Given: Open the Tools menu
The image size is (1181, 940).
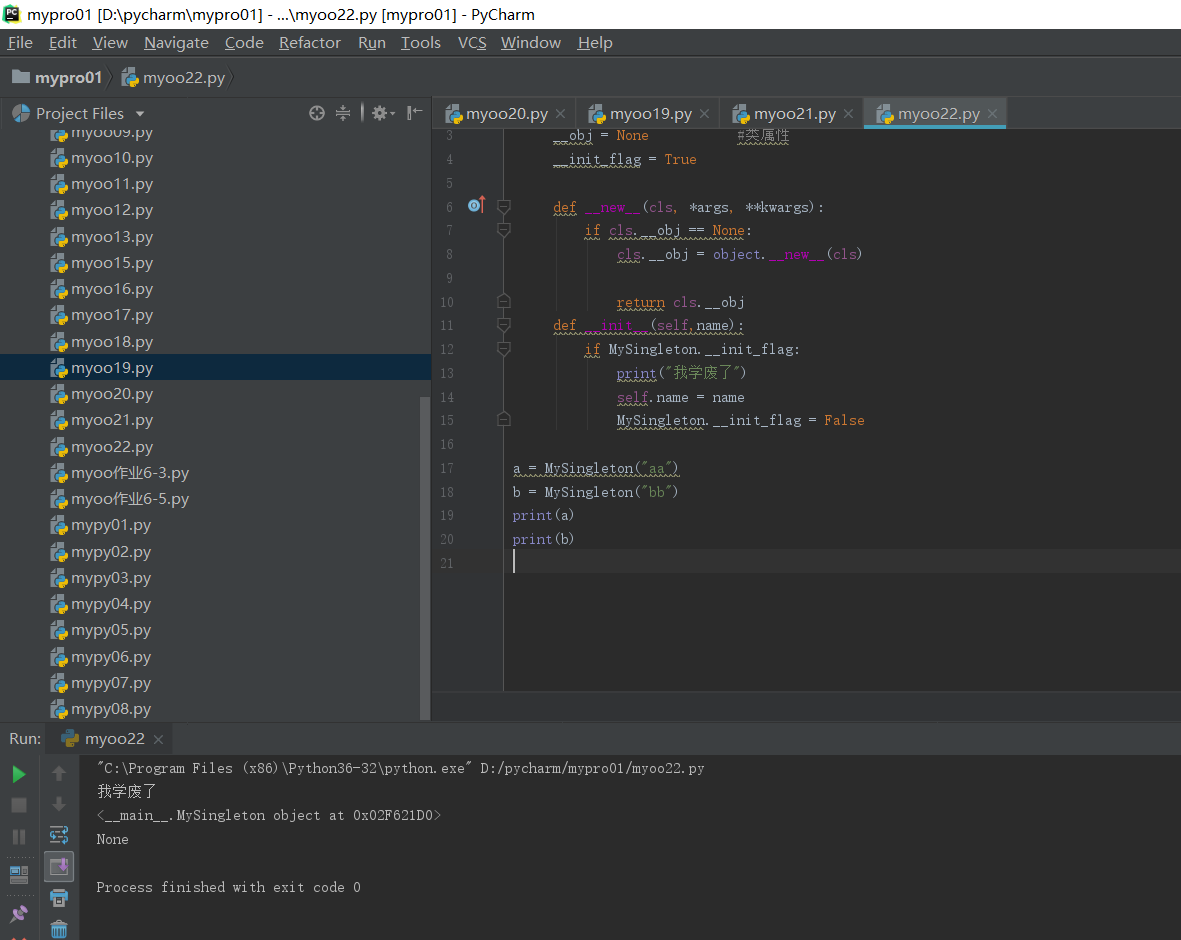Looking at the screenshot, I should point(420,43).
